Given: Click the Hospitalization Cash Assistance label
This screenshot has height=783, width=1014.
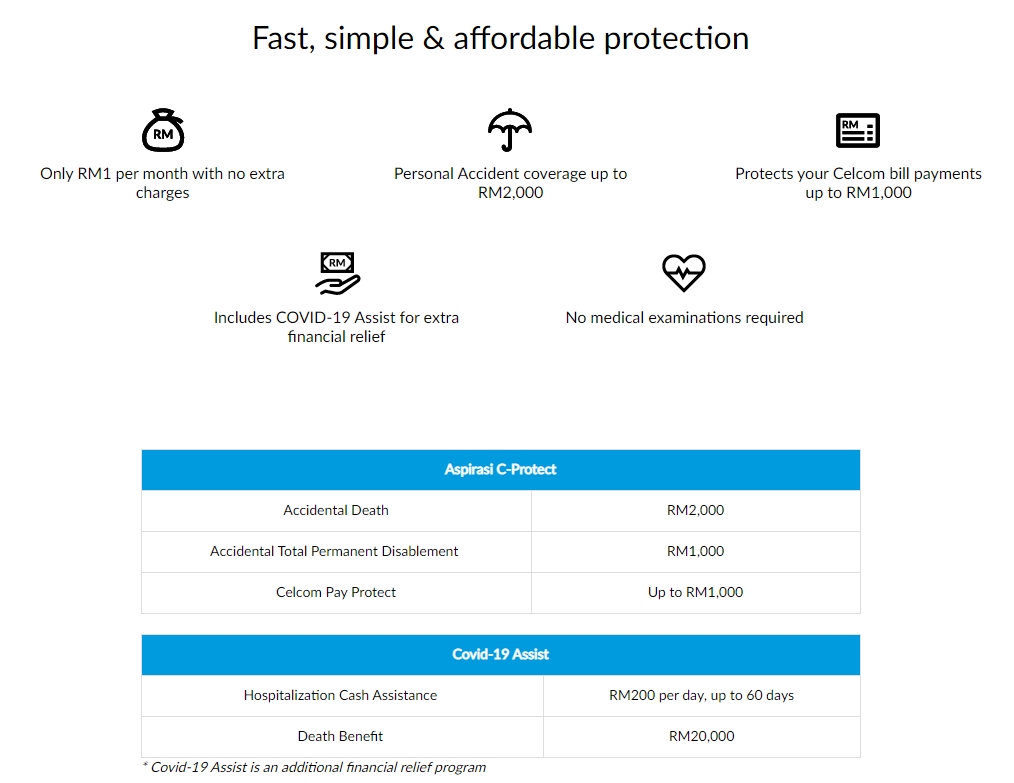Looking at the screenshot, I should coord(340,695).
